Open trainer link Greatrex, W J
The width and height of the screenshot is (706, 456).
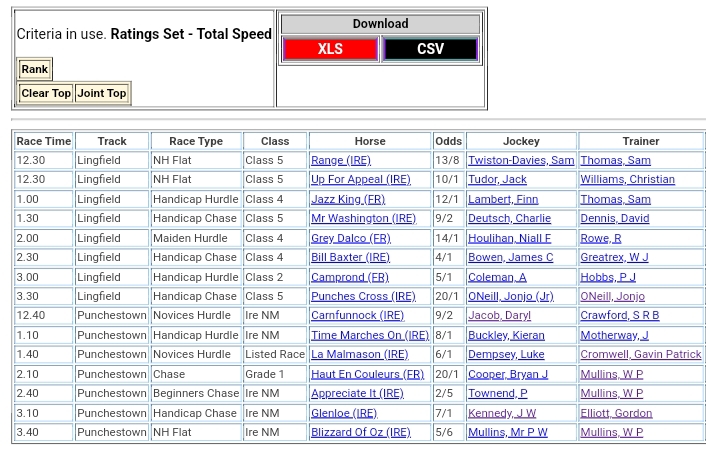614,257
